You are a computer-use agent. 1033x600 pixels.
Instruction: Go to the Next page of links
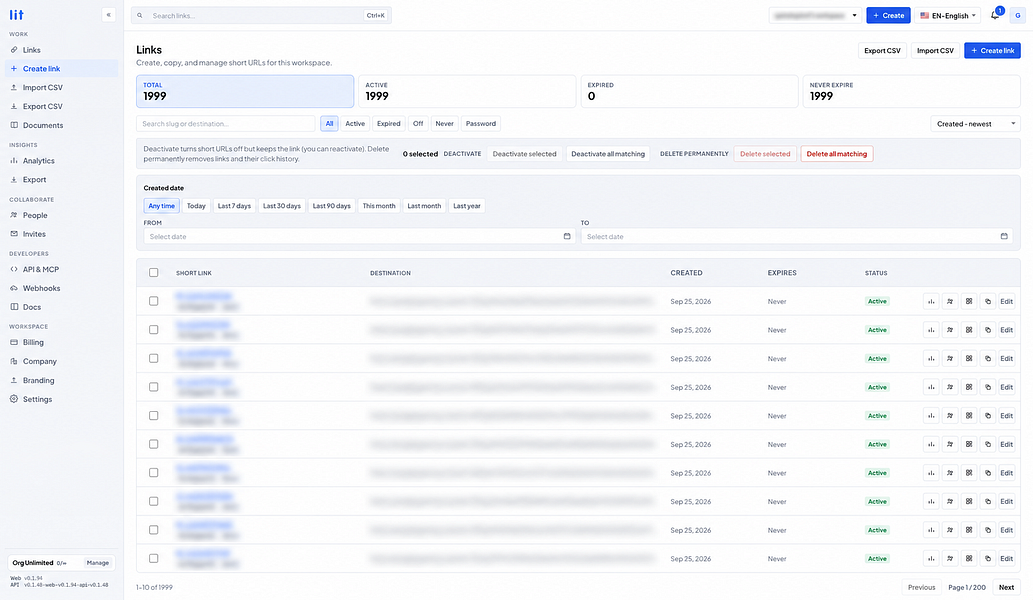[x=1006, y=587]
